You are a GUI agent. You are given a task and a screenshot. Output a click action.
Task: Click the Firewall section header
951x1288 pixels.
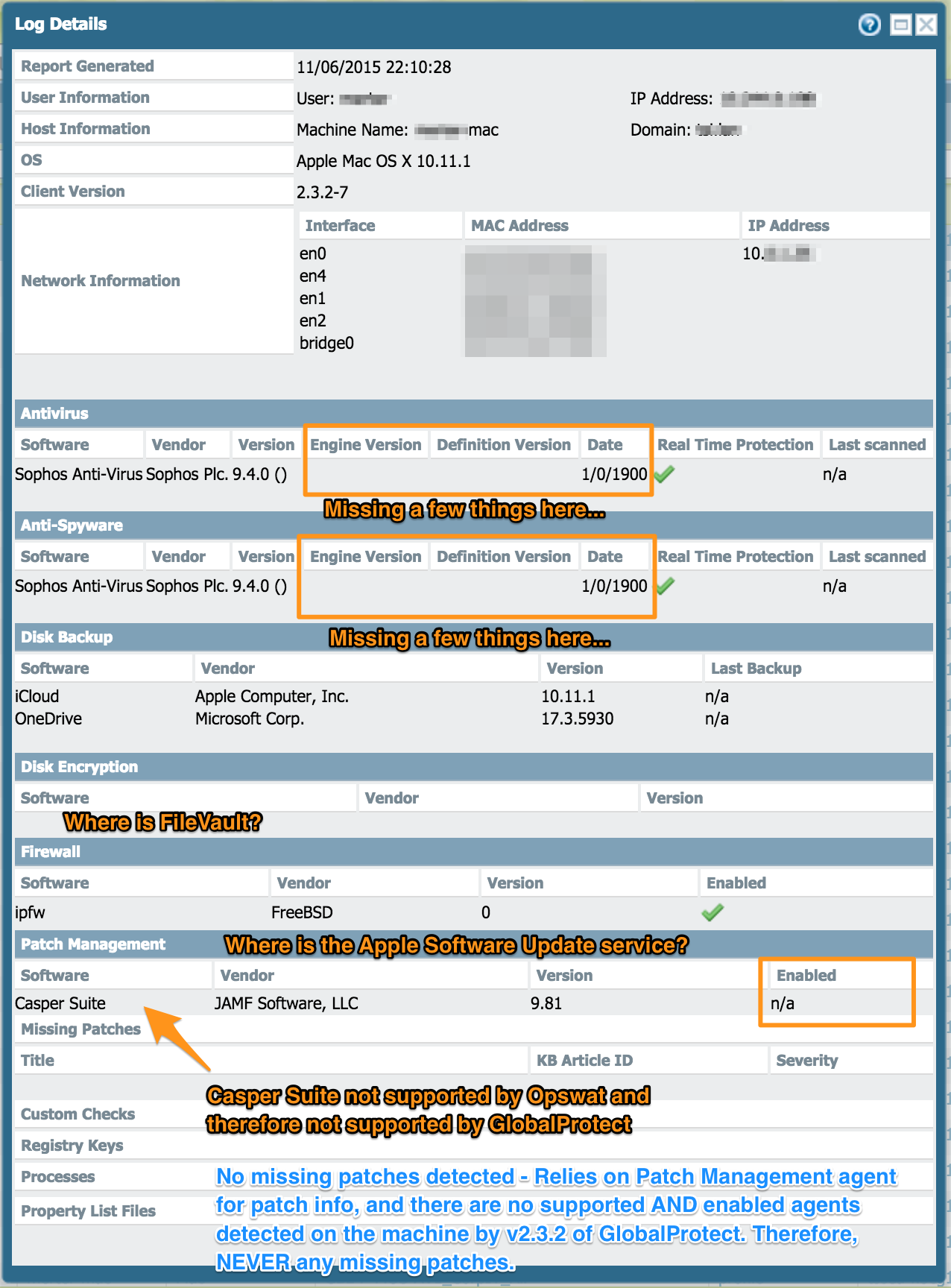click(x=474, y=851)
